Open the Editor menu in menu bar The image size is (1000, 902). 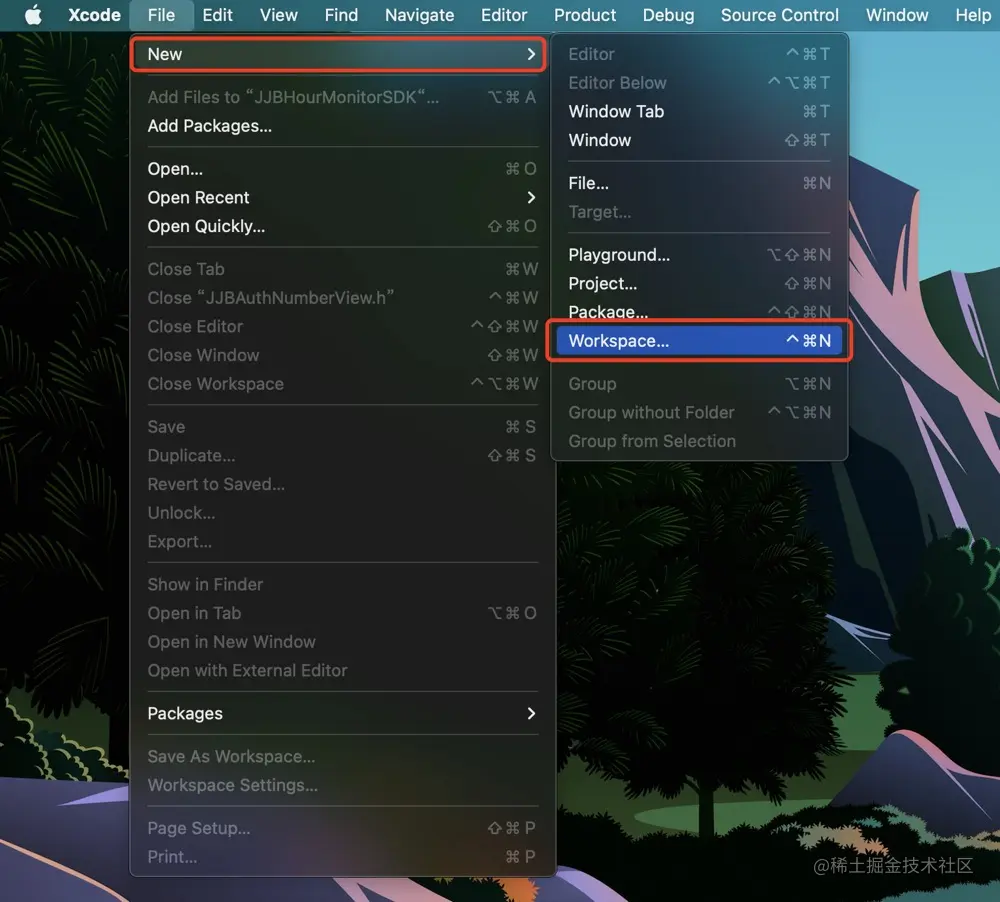(x=504, y=15)
